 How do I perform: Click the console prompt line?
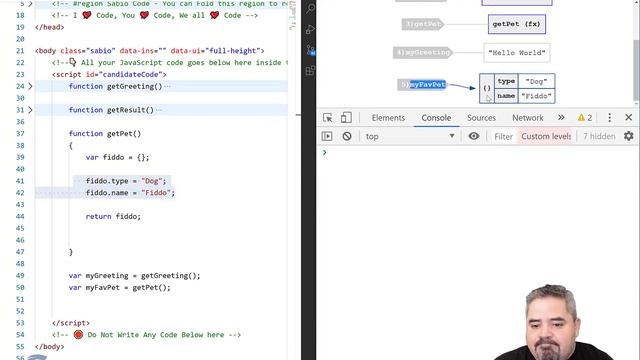[x=478, y=153]
